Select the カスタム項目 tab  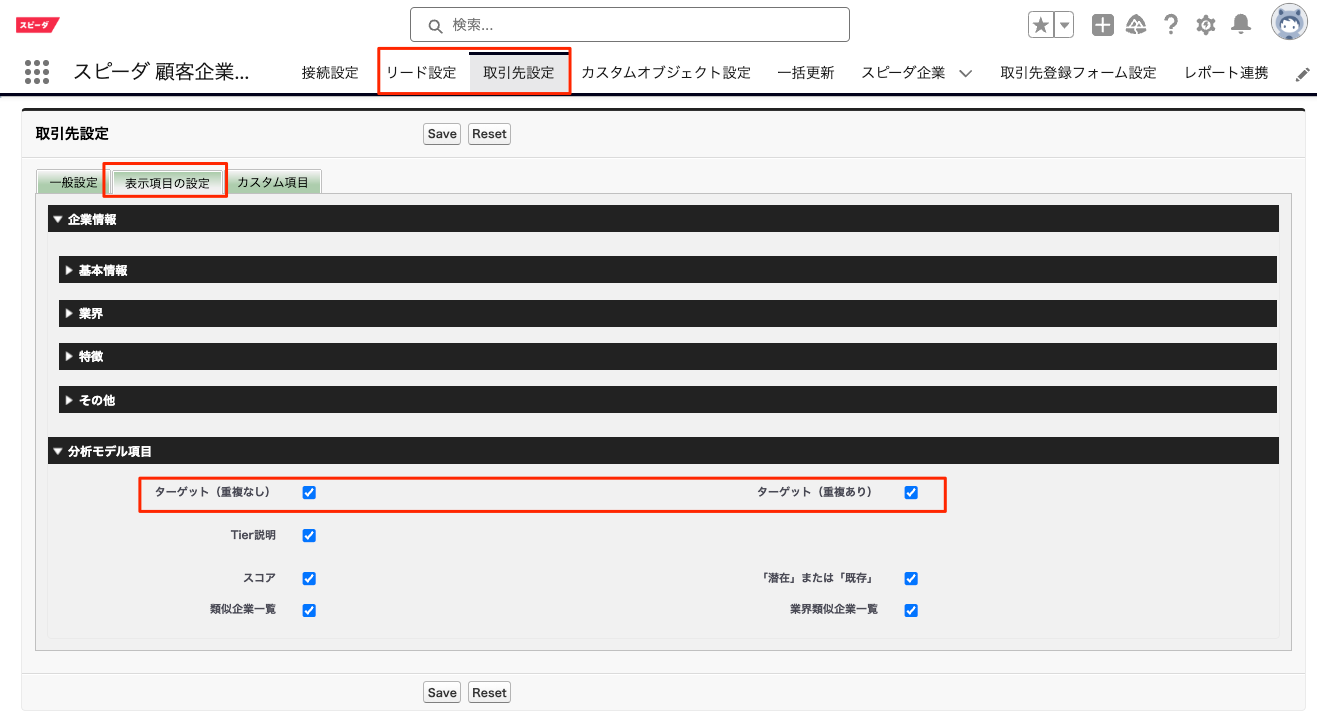pyautogui.click(x=273, y=183)
